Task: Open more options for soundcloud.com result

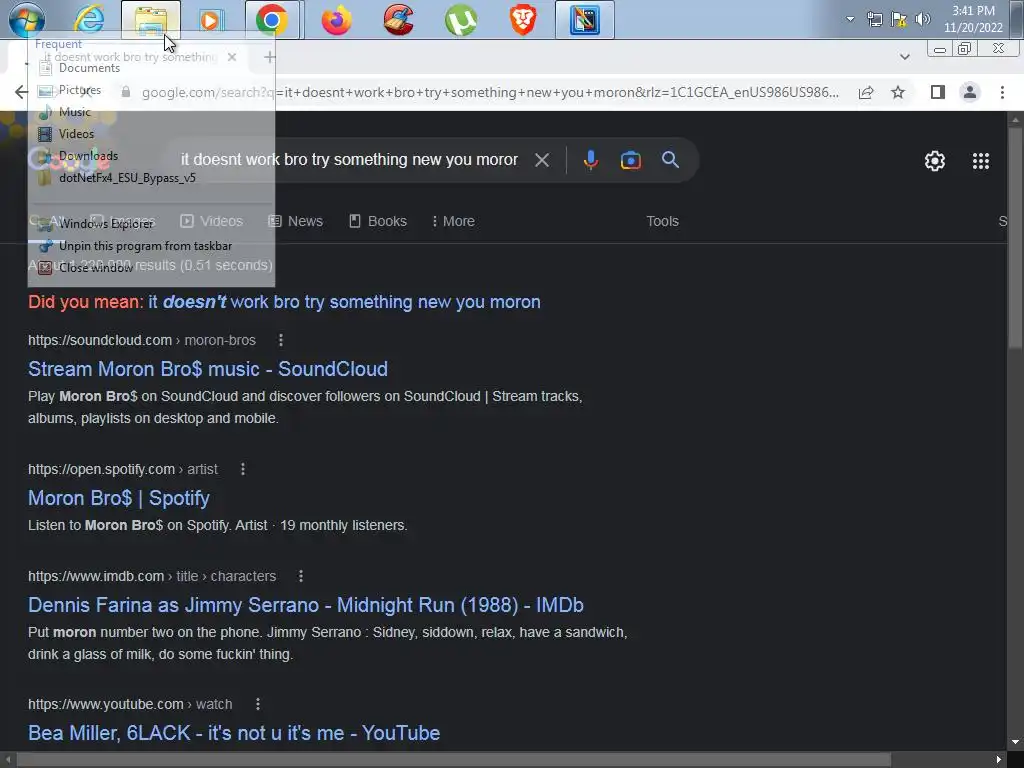Action: (x=281, y=340)
